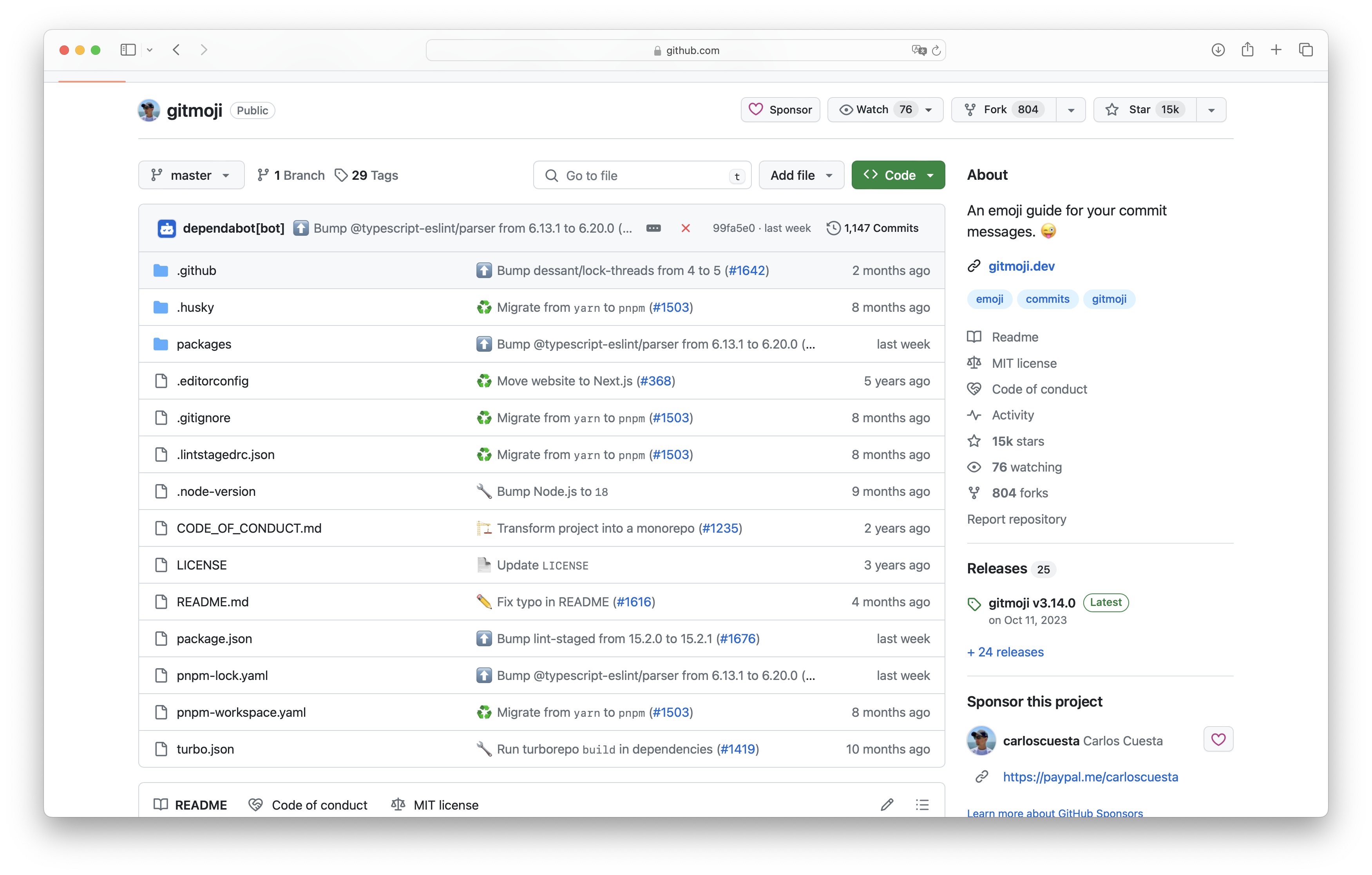The height and width of the screenshot is (875, 1372).
Task: Toggle Watch on the repository
Action: [x=873, y=109]
